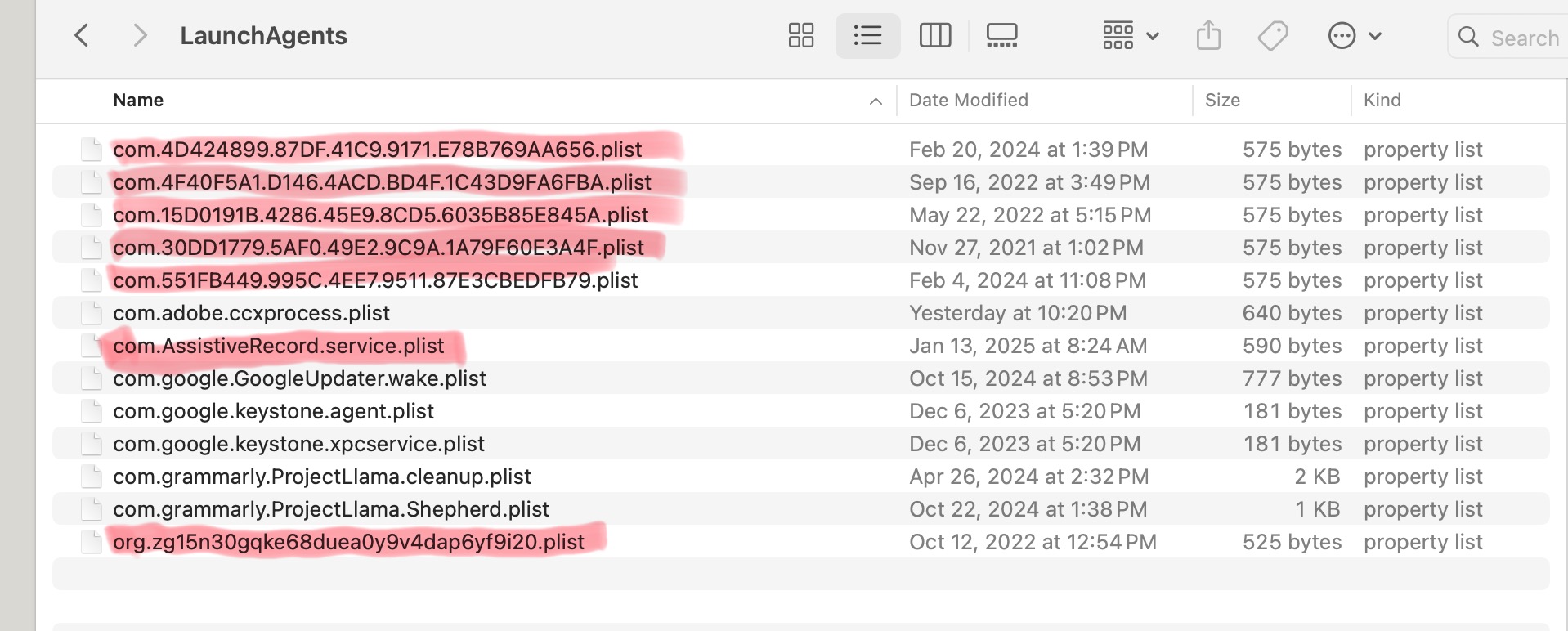The height and width of the screenshot is (631, 1568).
Task: Sort files by Size column
Action: [1222, 100]
